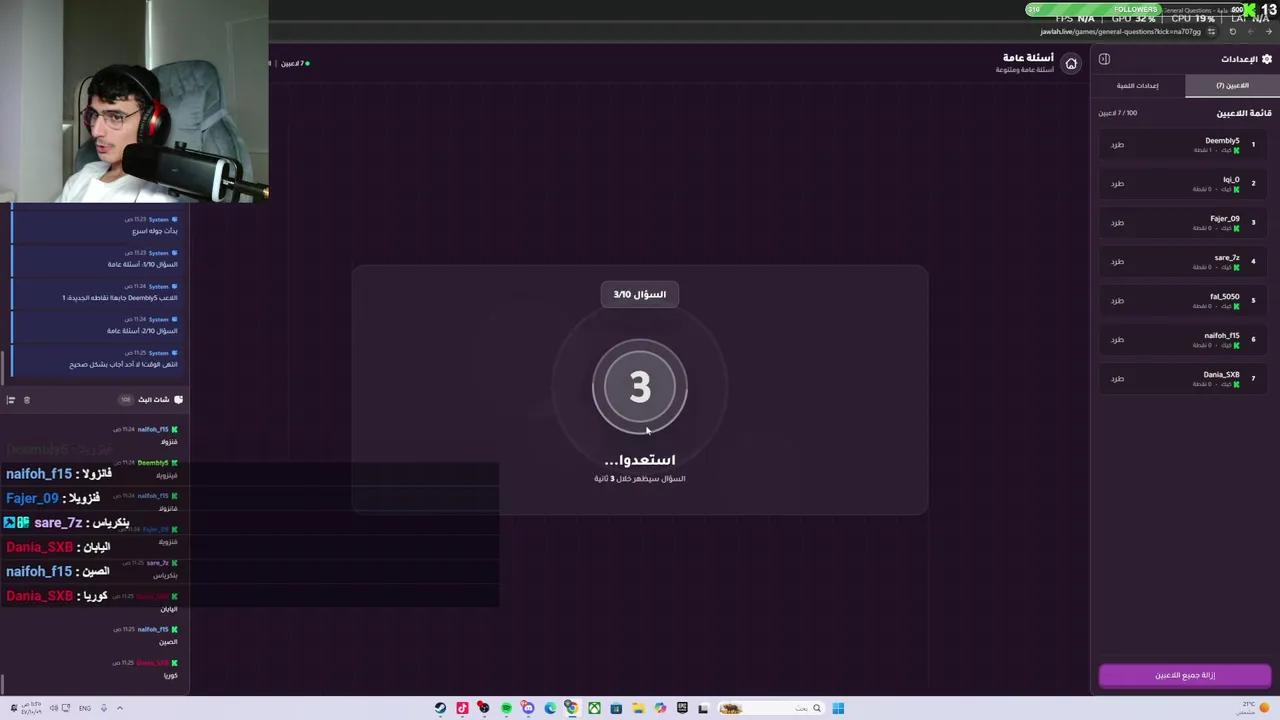Click the message انتهى الوقت! لا أحد أجاب
The width and height of the screenshot is (1280, 720).
[123, 364]
